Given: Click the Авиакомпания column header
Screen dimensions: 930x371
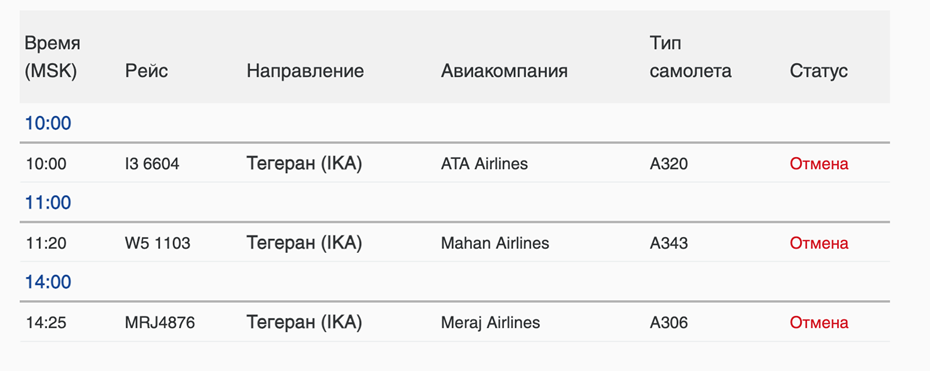Looking at the screenshot, I should point(504,71).
